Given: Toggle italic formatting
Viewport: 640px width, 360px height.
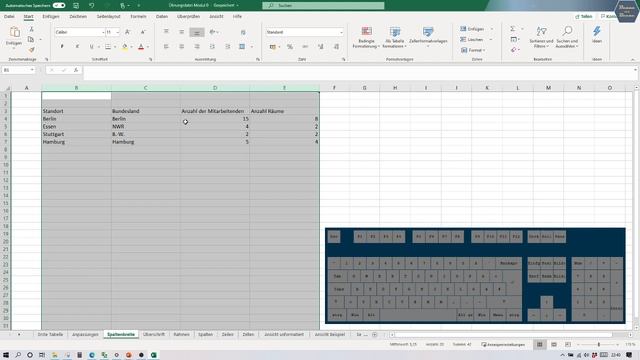Looking at the screenshot, I should (x=77, y=47).
